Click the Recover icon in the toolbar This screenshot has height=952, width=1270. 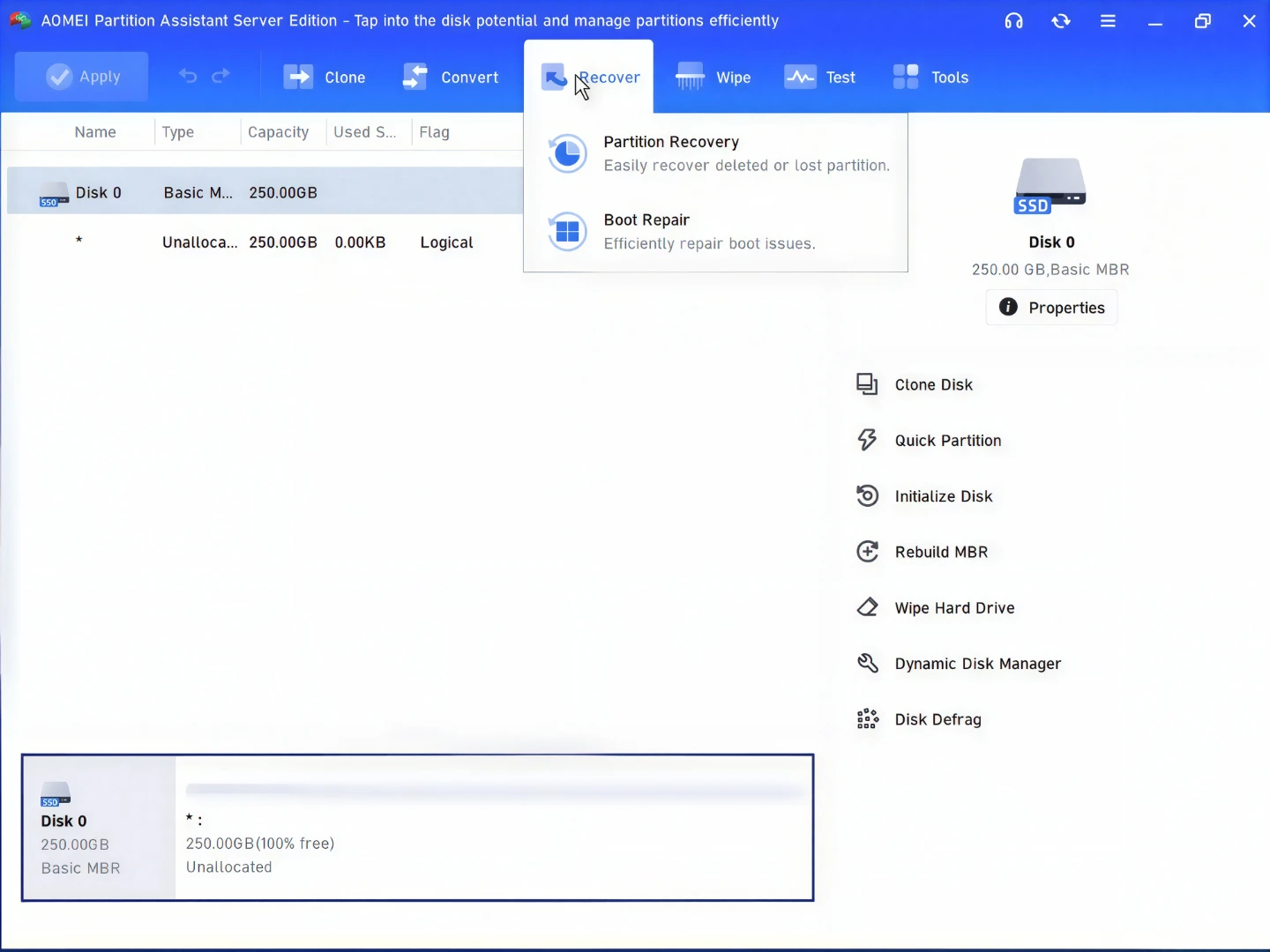point(555,78)
